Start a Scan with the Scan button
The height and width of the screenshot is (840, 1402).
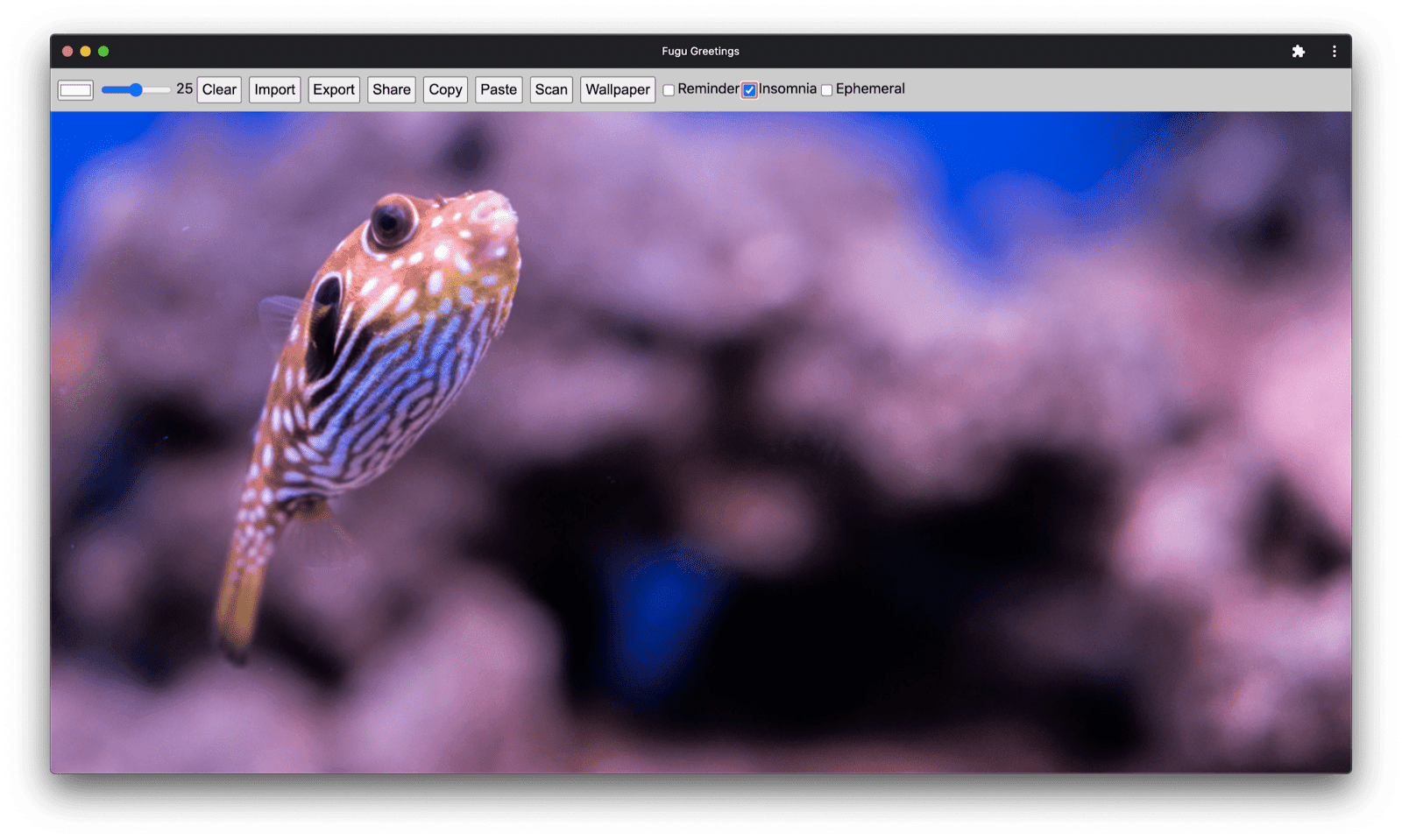click(551, 89)
